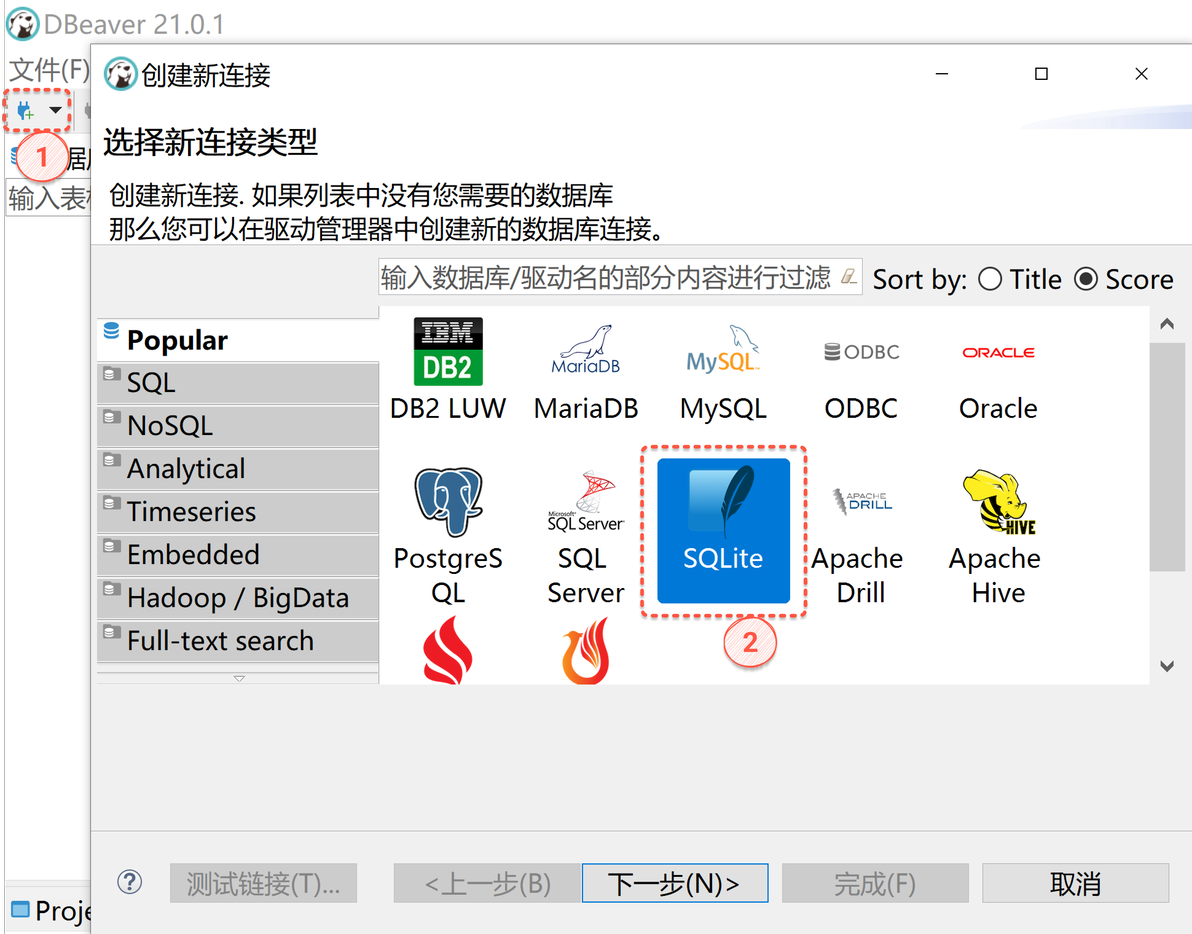Switch to the NoSQL category
The image size is (1192, 934).
238,426
